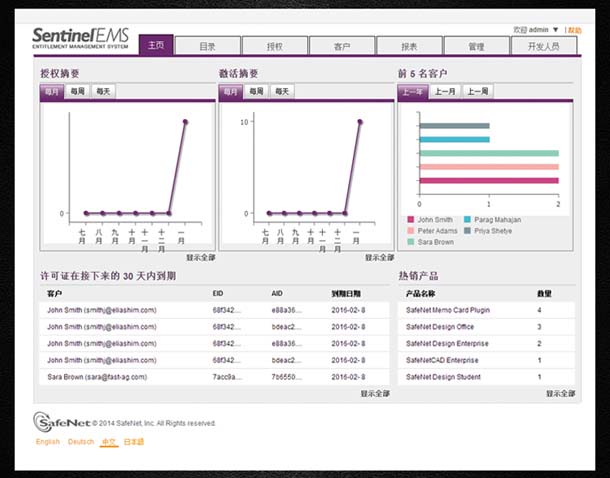Click the blue Parag Mahajan bar

[x=454, y=140]
